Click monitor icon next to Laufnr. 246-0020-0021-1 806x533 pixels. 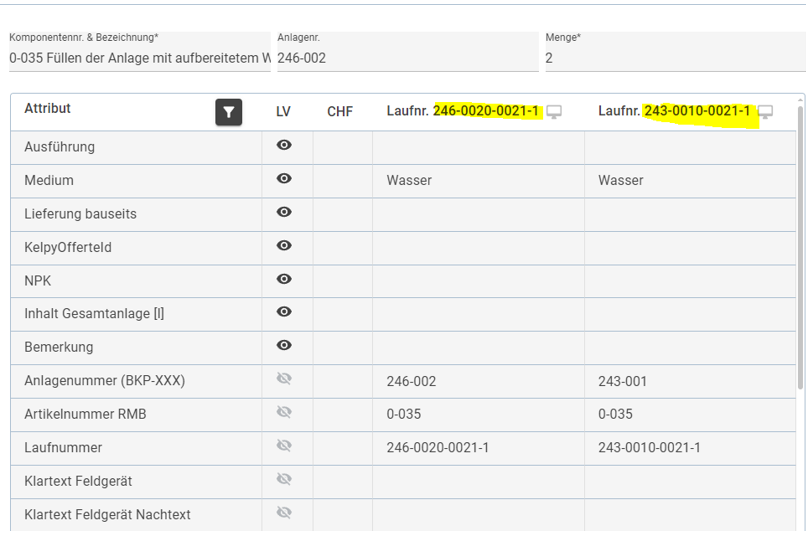[x=553, y=112]
